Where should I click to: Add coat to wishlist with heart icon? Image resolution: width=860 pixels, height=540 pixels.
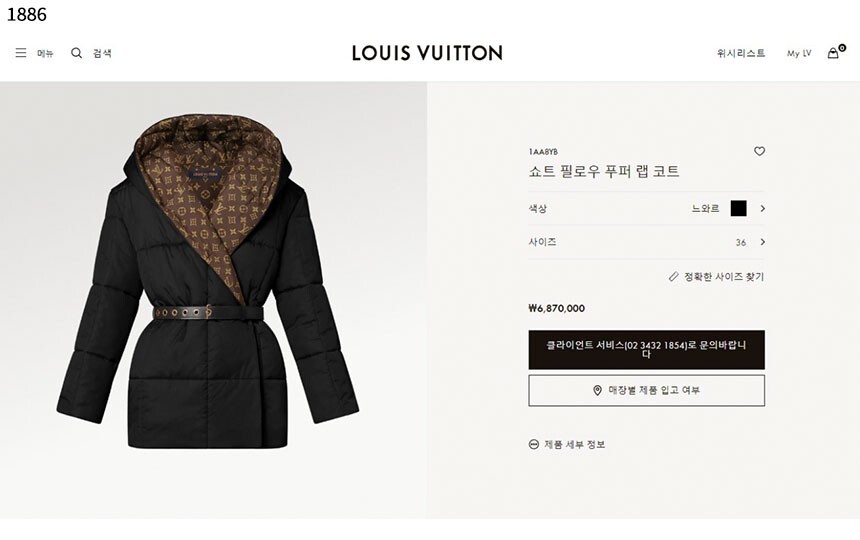(759, 151)
